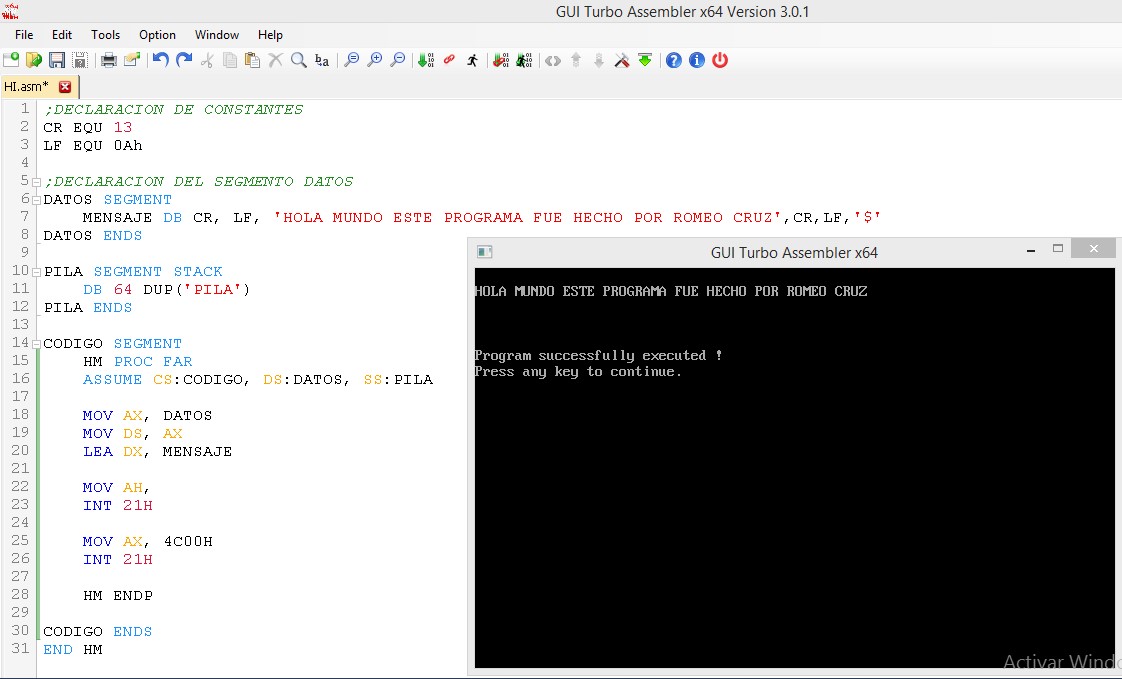Click the zoom in magnifier icon
The width and height of the screenshot is (1122, 679).
[x=374, y=60]
